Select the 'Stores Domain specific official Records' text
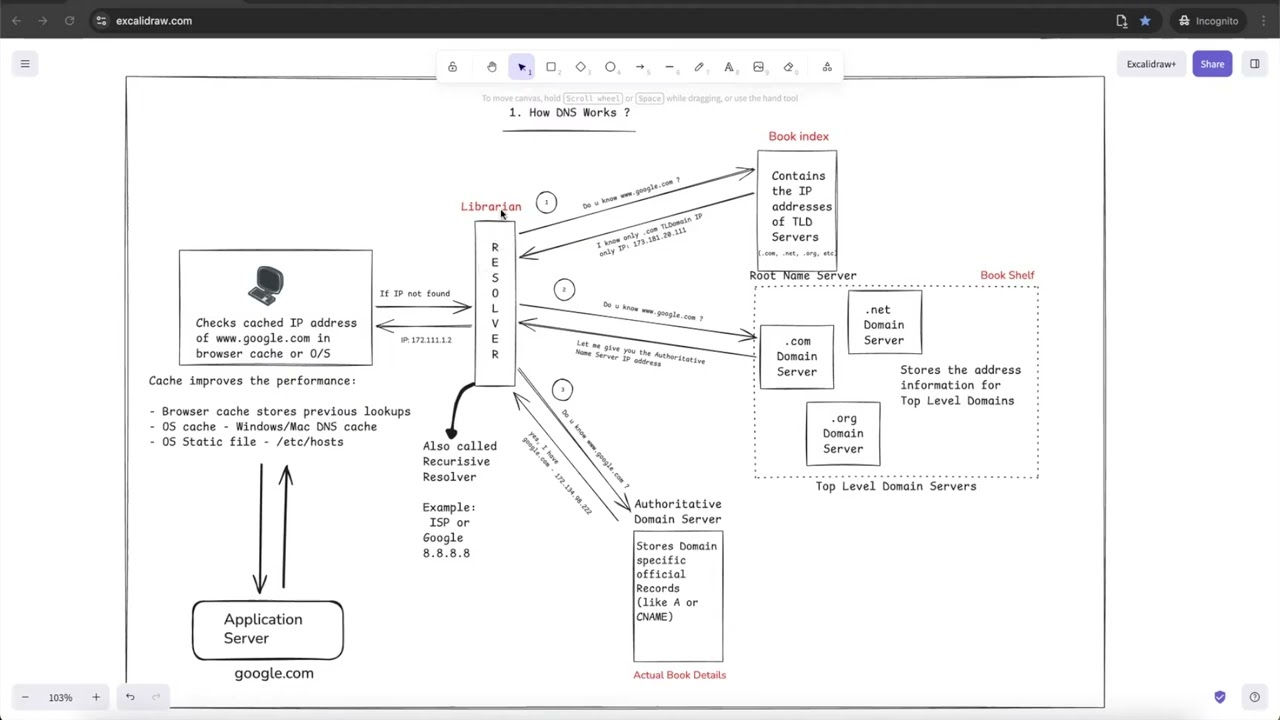Screen dimensions: 1280x720 point(676,581)
